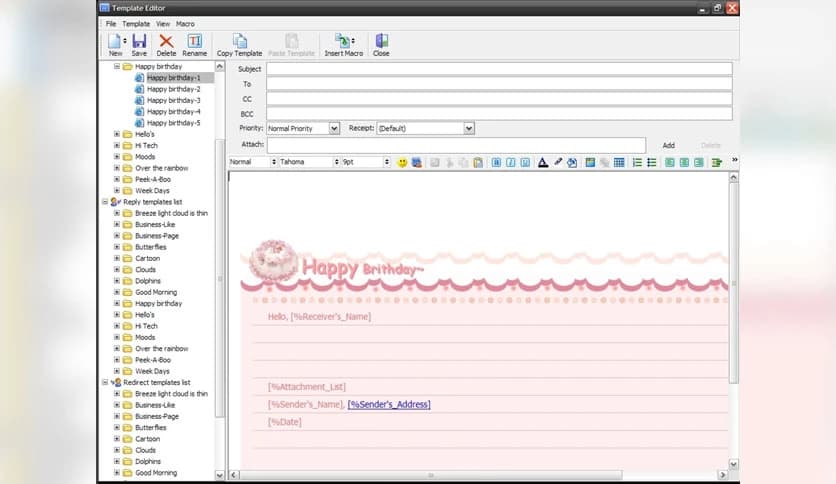Center align the text

point(684,163)
